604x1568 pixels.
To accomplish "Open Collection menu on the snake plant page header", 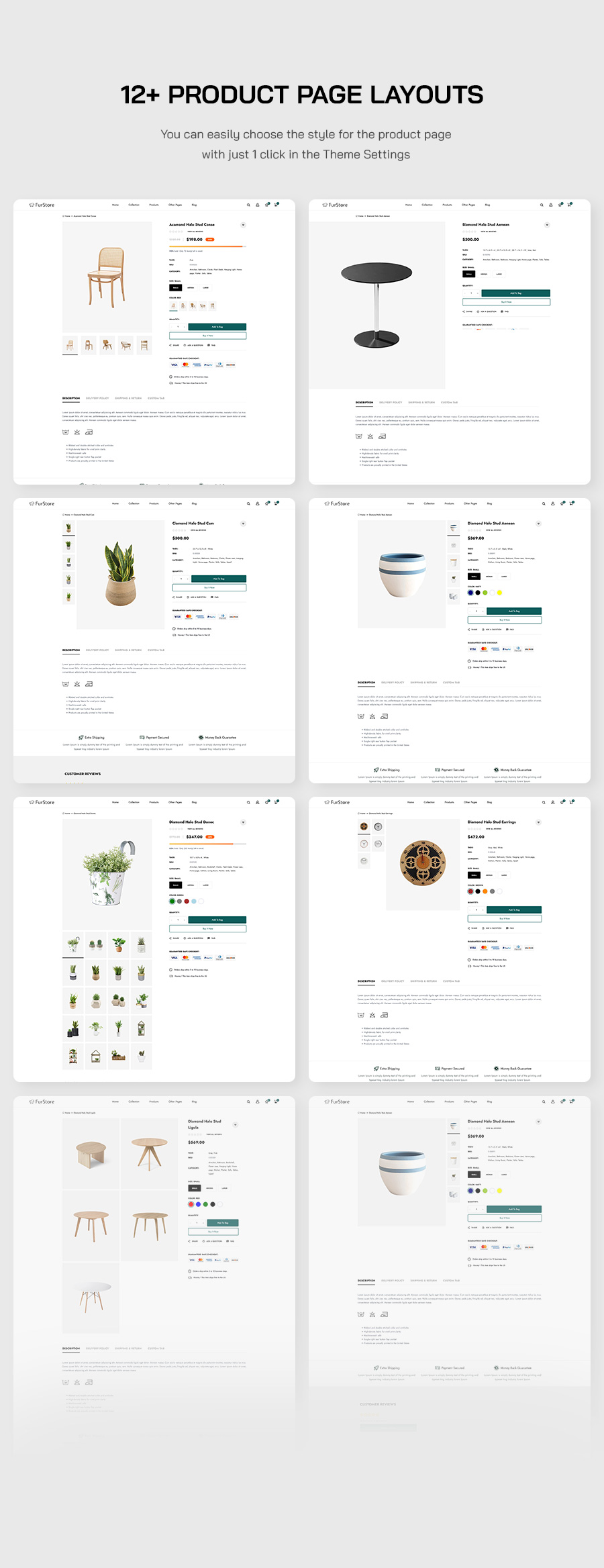I will pyautogui.click(x=134, y=503).
